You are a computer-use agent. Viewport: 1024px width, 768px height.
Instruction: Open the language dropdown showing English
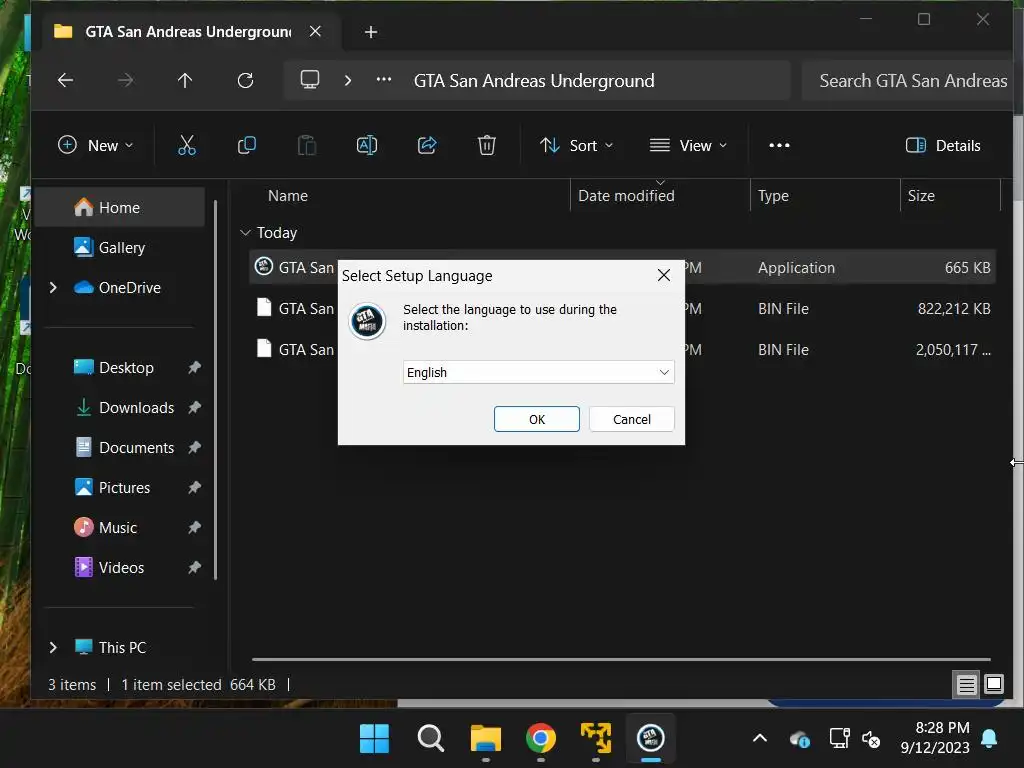[539, 372]
